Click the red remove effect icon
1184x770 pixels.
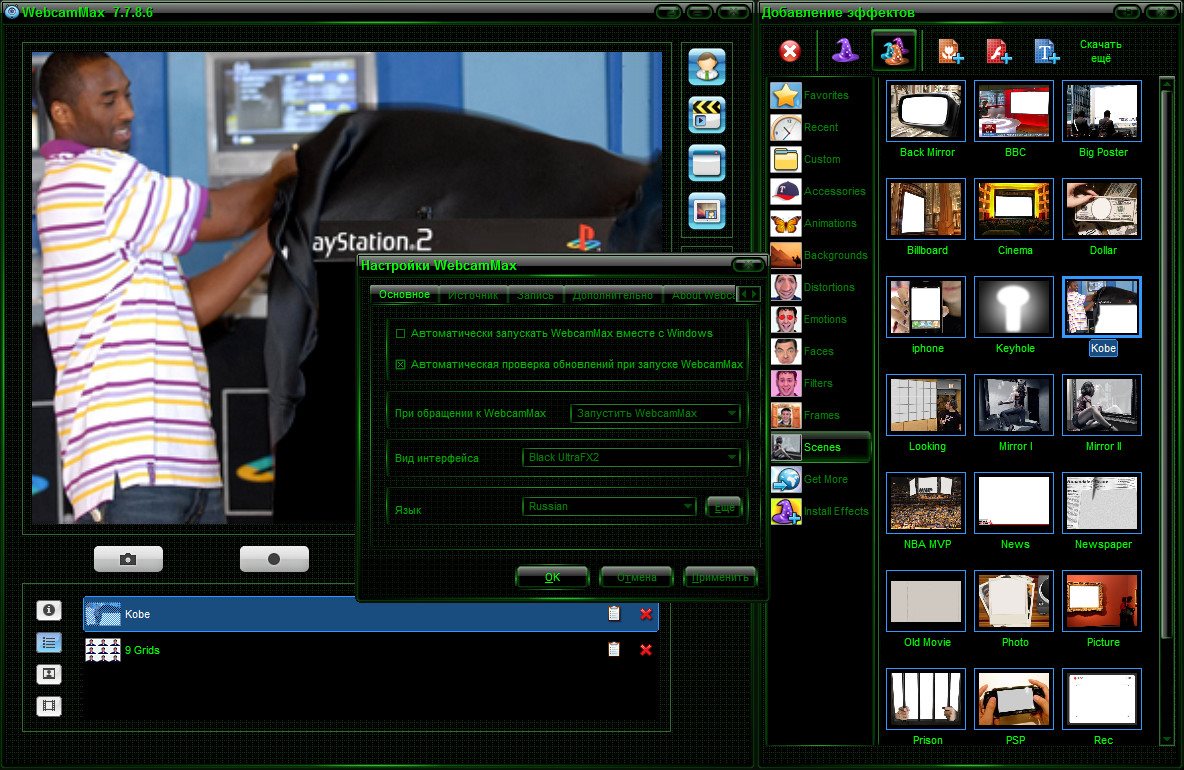click(790, 51)
